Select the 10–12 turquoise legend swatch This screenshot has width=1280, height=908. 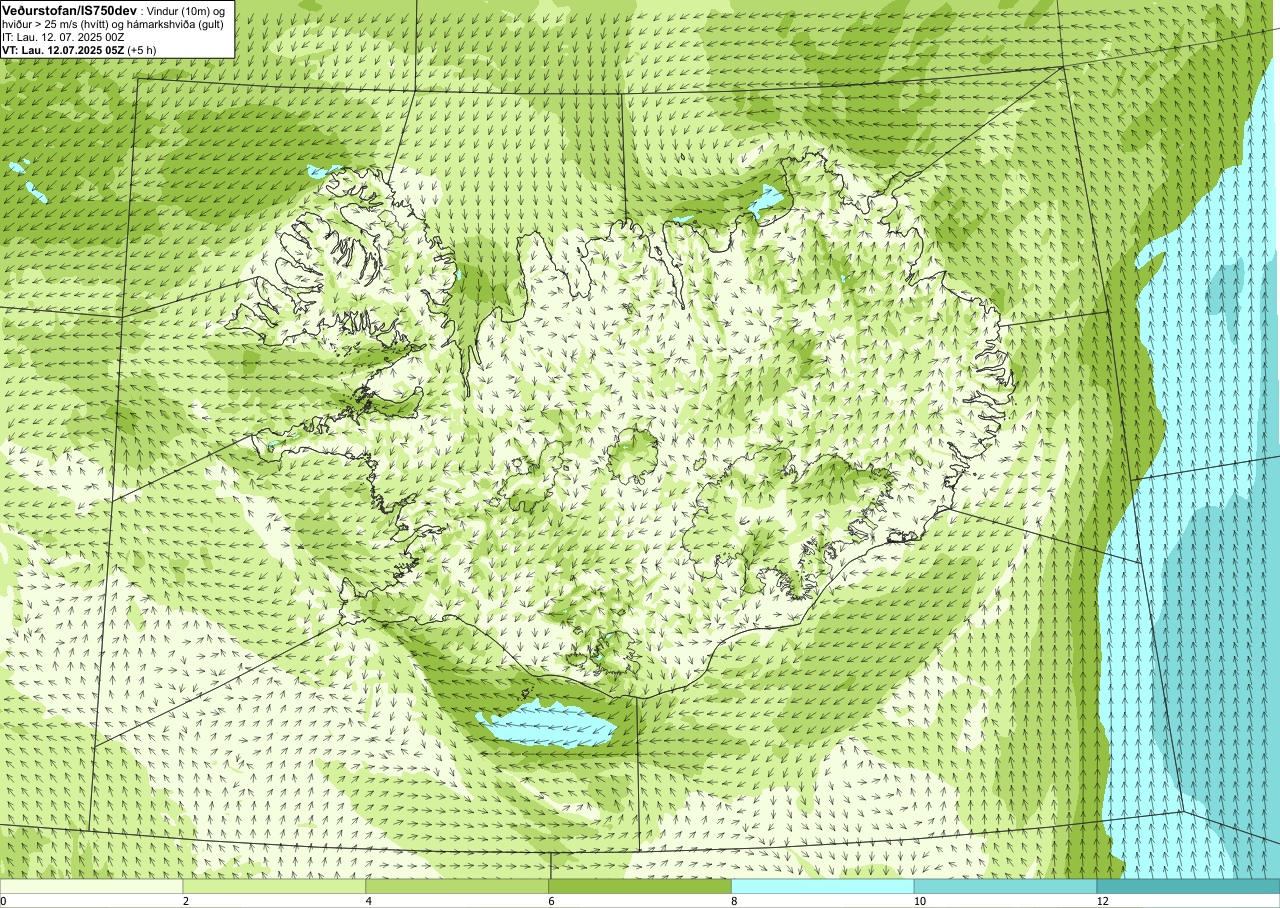(x=1005, y=886)
